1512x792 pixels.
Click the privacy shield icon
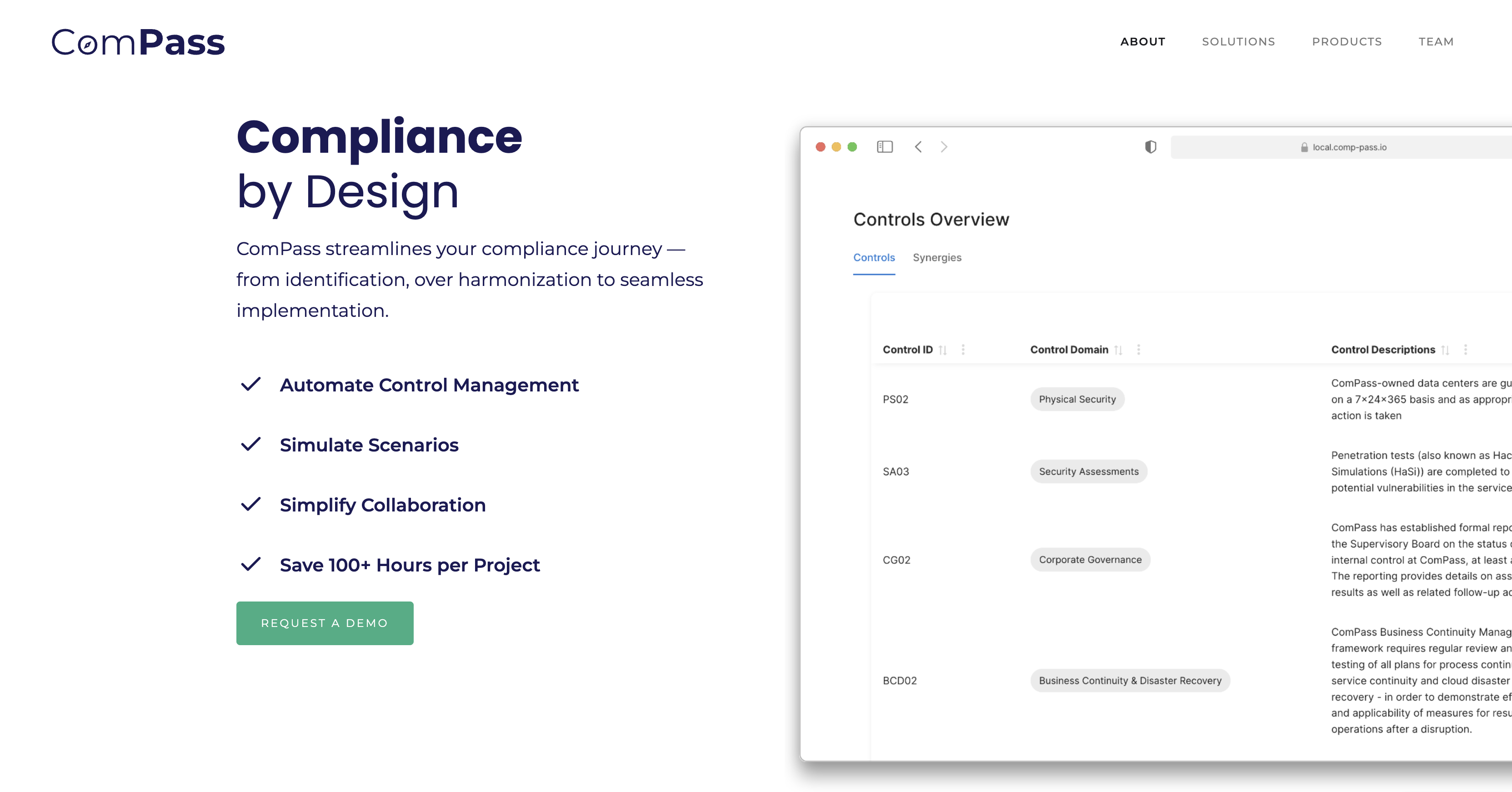coord(1151,147)
